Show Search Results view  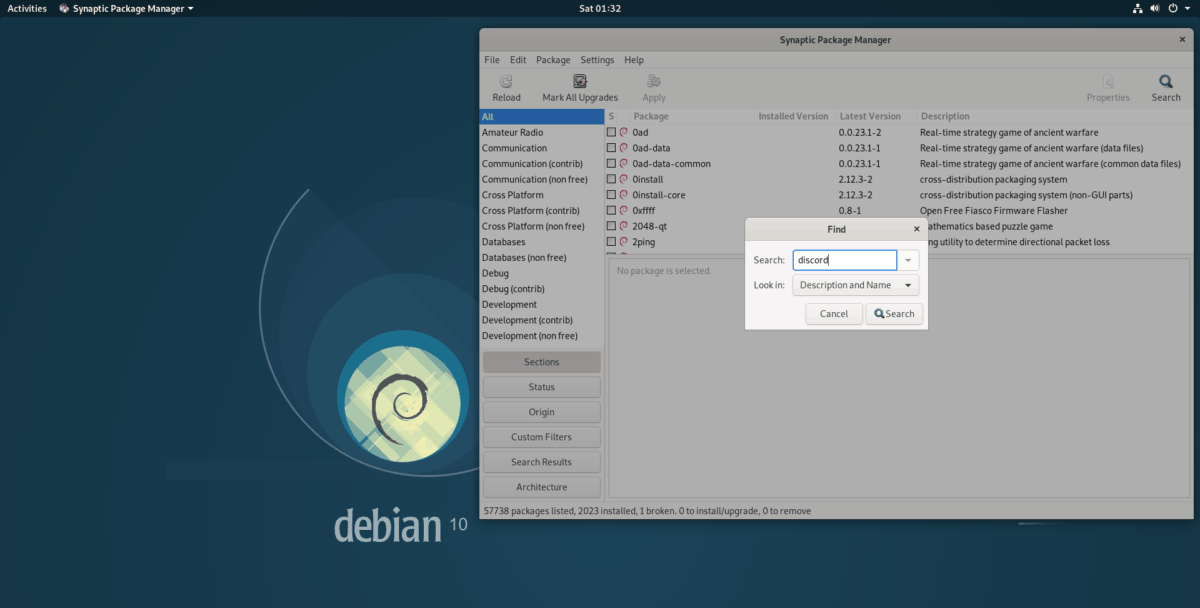pos(542,462)
